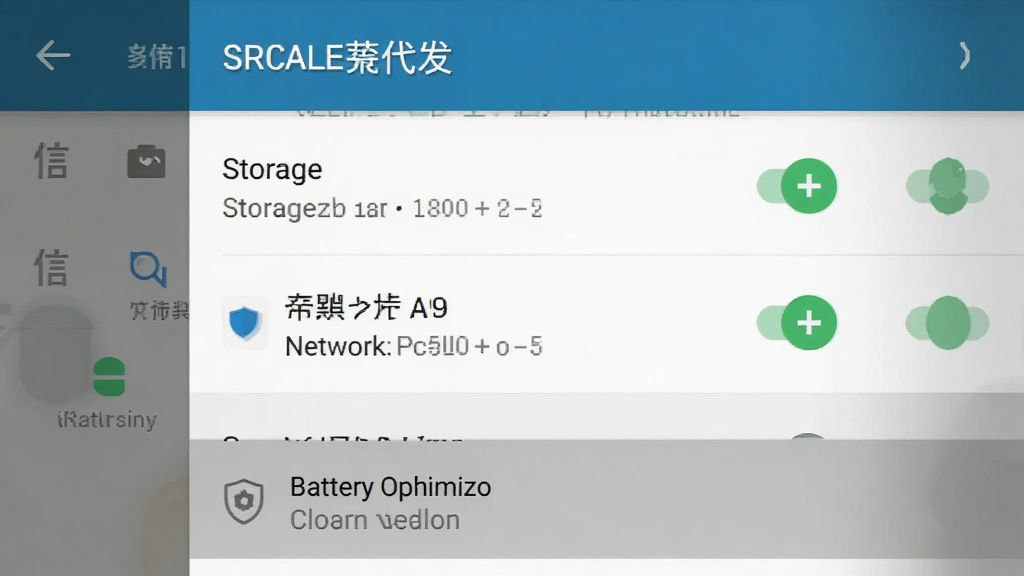Tap the green iRatlrsiny app icon
Screen dimensions: 1024x576
(109, 377)
